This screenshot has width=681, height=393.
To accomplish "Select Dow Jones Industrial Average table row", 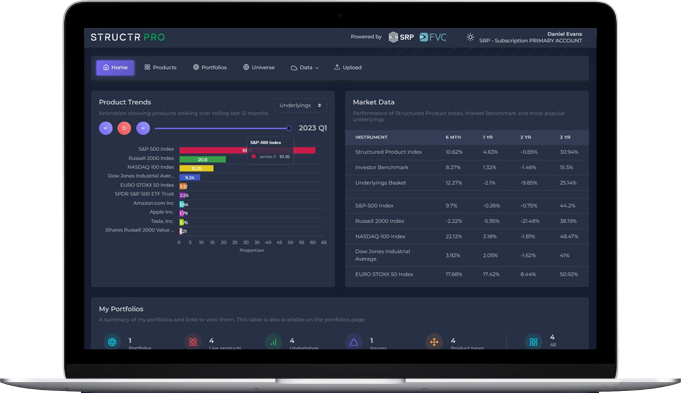I will [467, 255].
